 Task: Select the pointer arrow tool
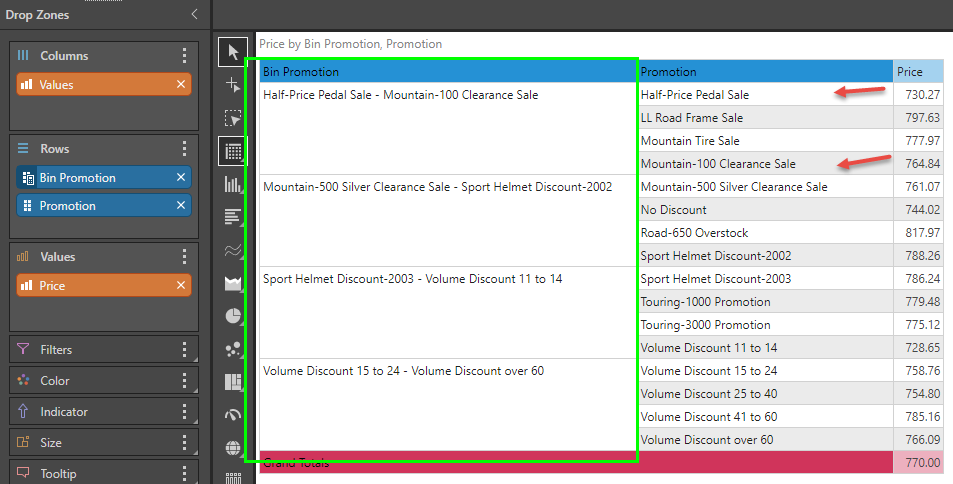[233, 53]
